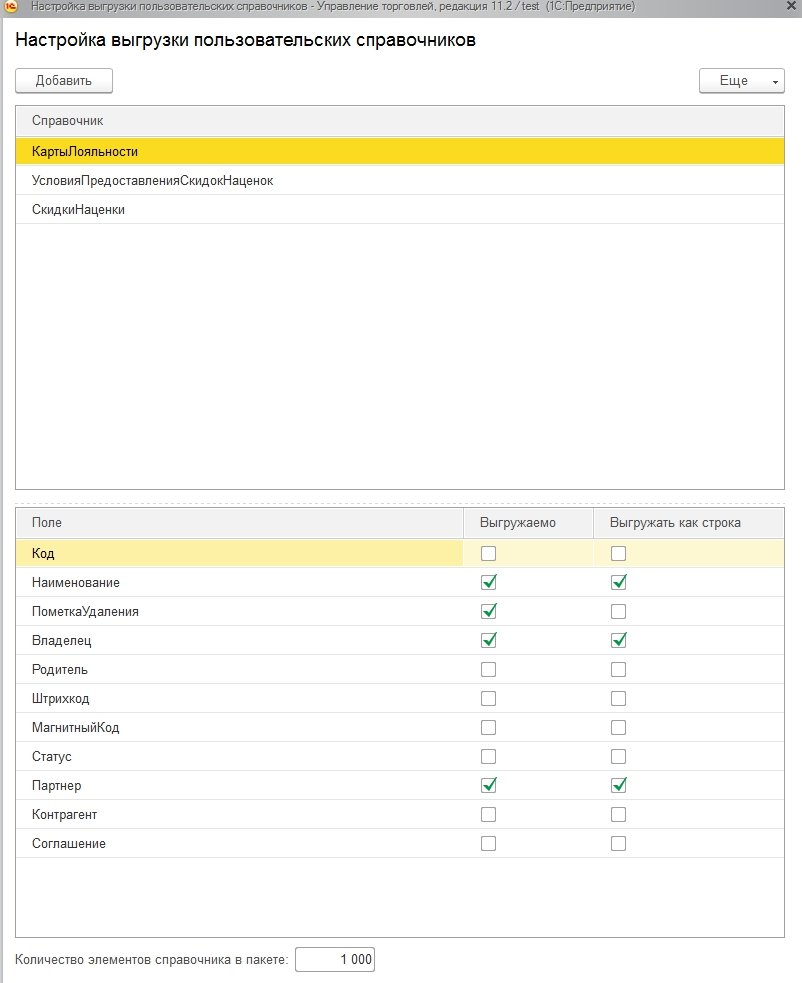Check Выгружать как строка for ПометкаУдаления
The height and width of the screenshot is (983, 802).
(x=618, y=611)
